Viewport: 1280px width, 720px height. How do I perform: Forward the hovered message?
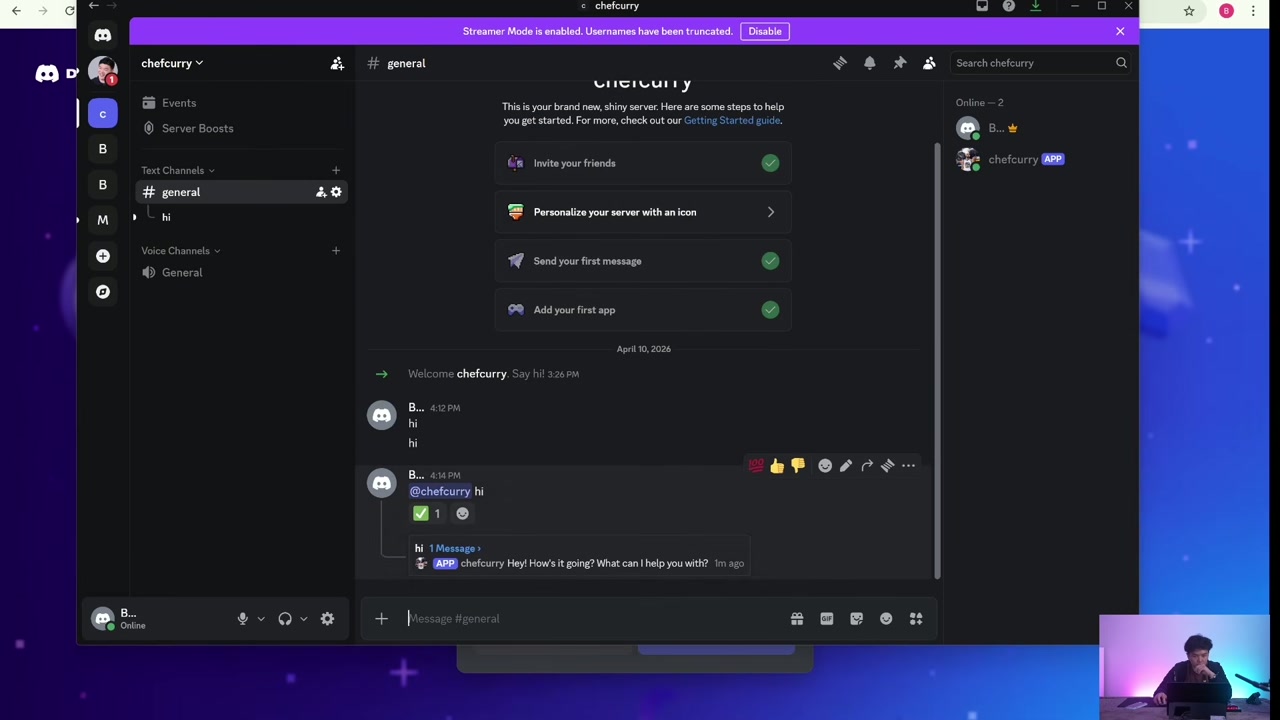pyautogui.click(x=867, y=466)
